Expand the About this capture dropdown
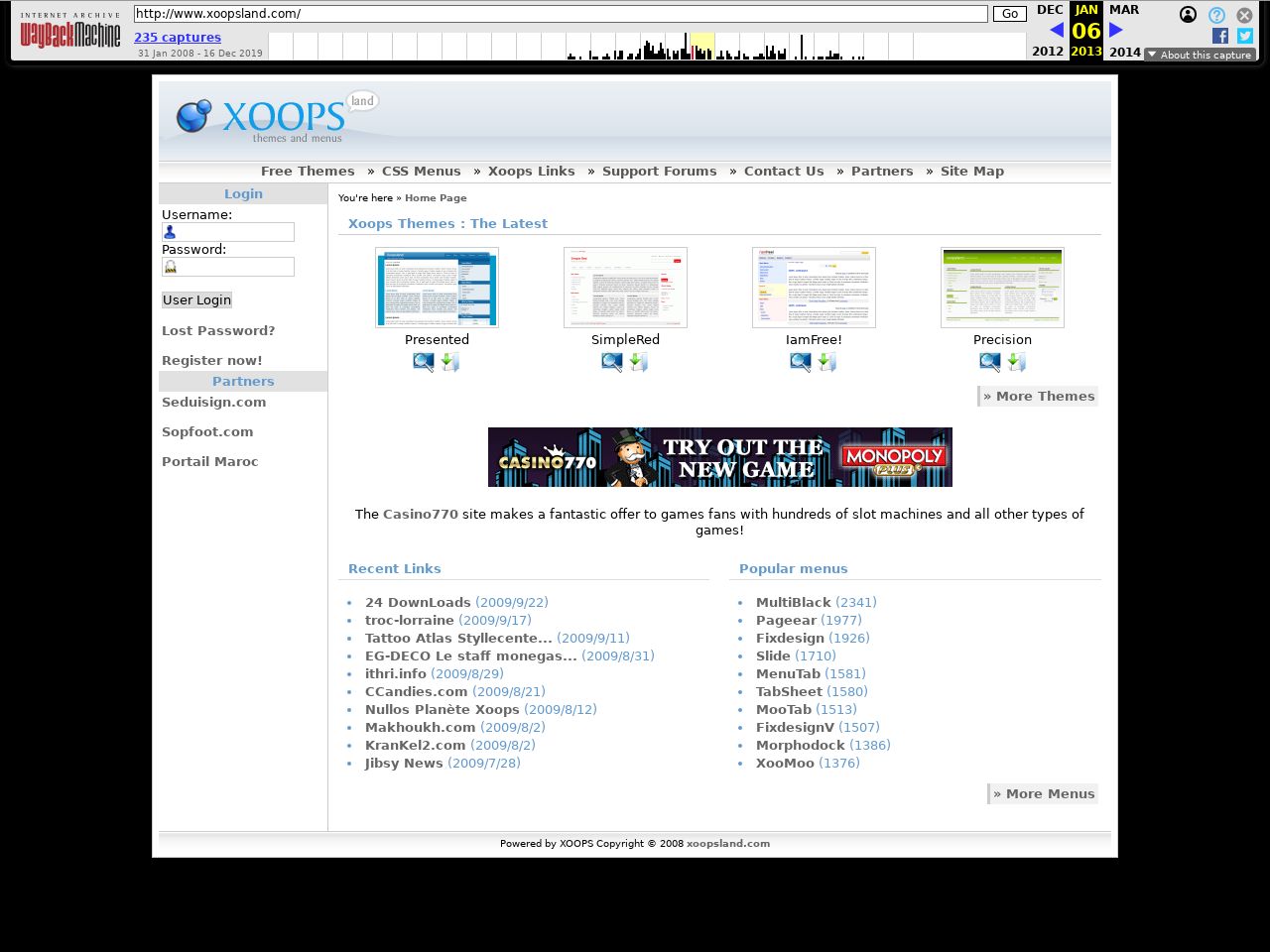Image resolution: width=1270 pixels, height=952 pixels. pos(1200,55)
